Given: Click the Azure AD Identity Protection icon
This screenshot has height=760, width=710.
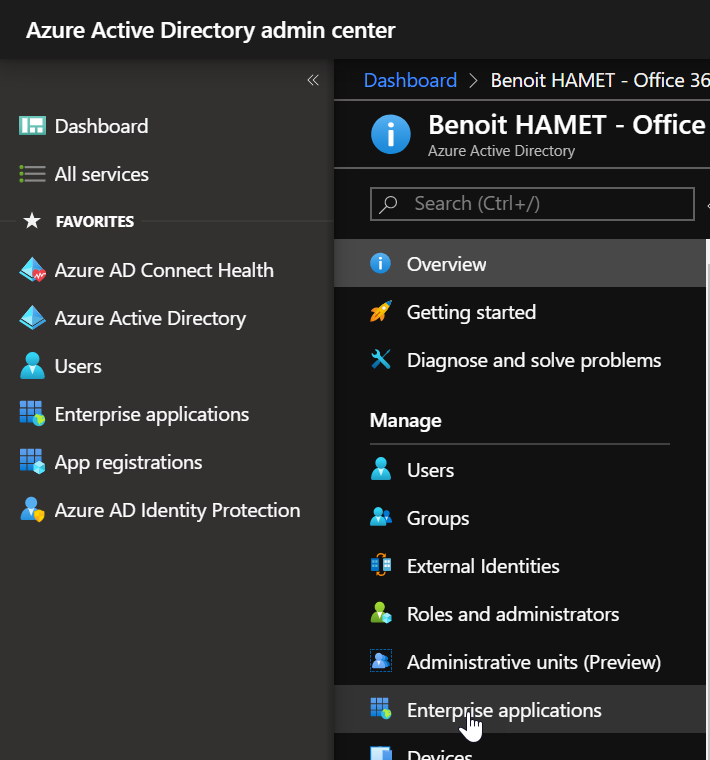Looking at the screenshot, I should coord(32,510).
